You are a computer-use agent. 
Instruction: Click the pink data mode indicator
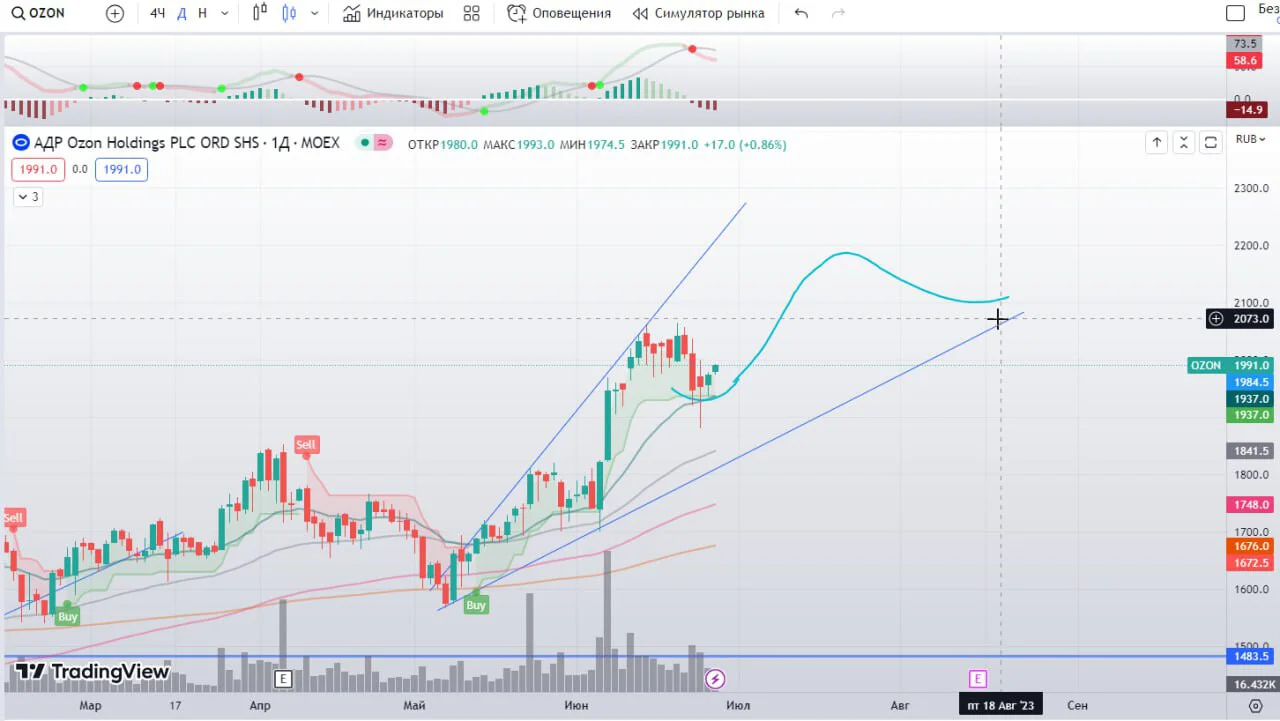coord(383,143)
